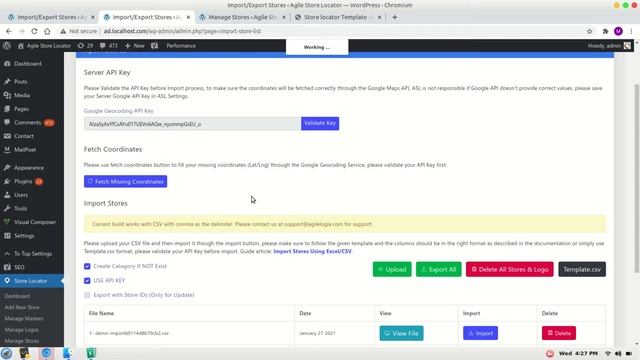The height and width of the screenshot is (360, 640).
Task: Open the Visual Composer admin bar icon
Action: 154,46
